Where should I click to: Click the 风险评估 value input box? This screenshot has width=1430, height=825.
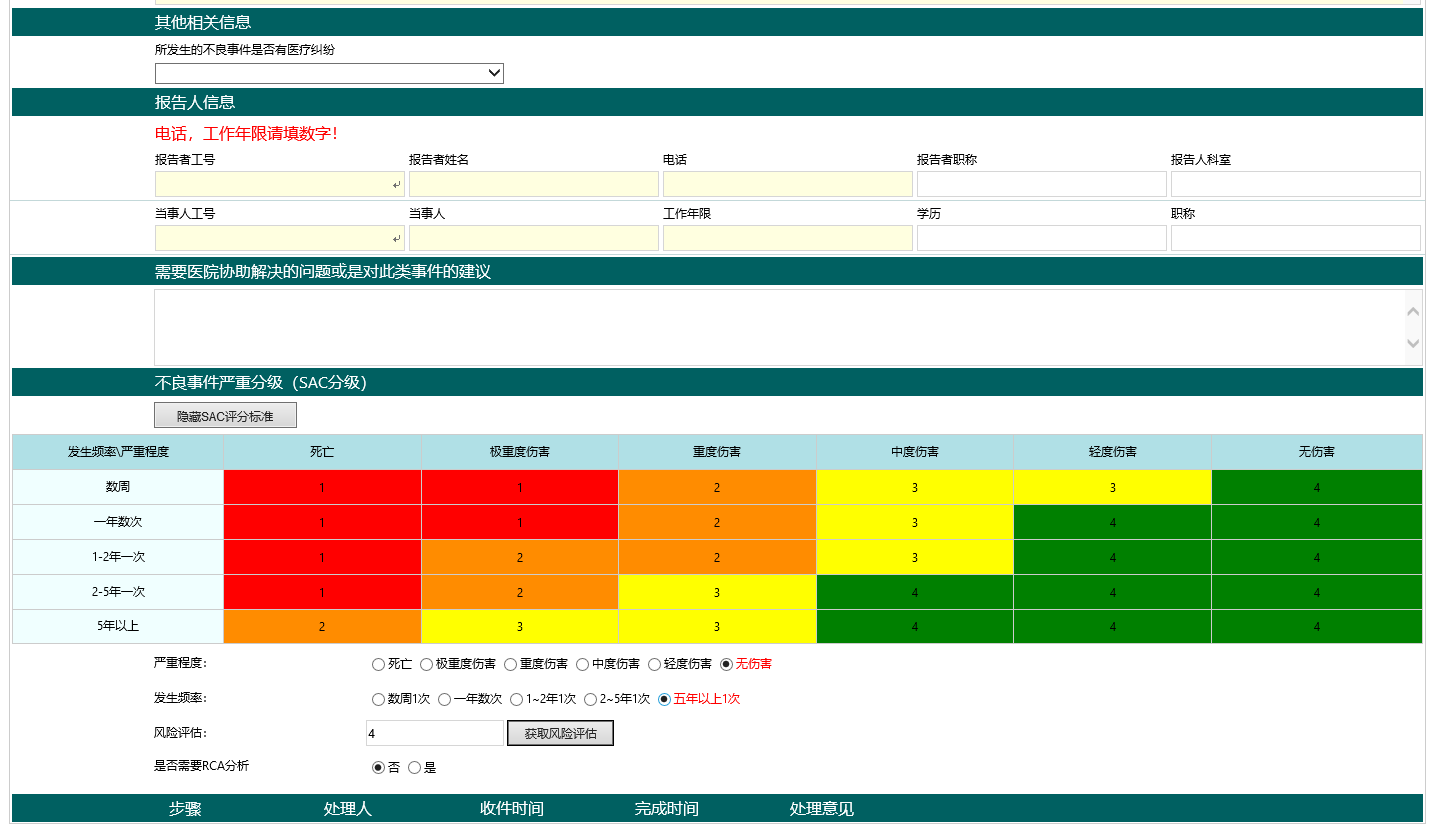coord(434,733)
